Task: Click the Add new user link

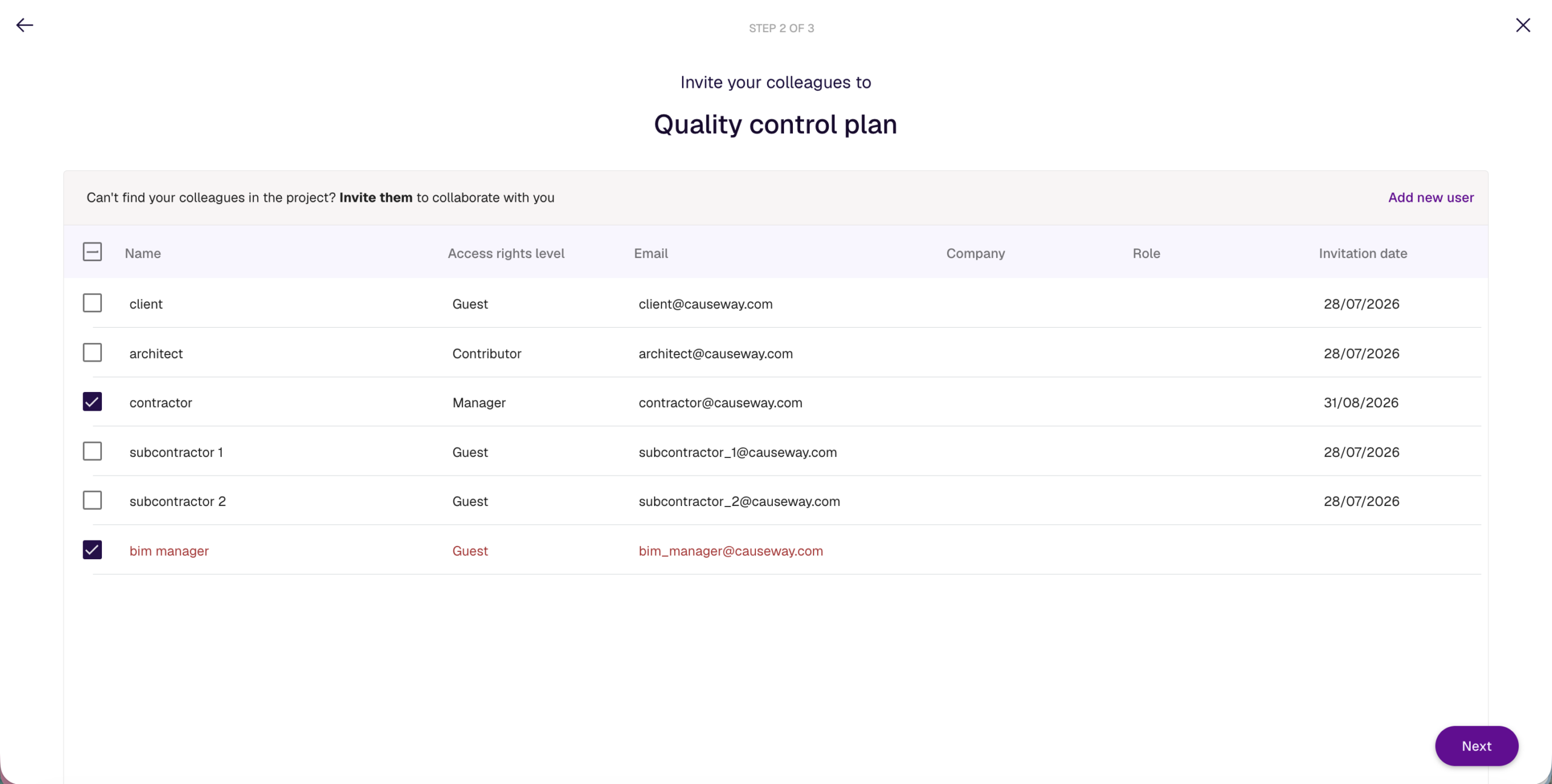Action: [1431, 198]
